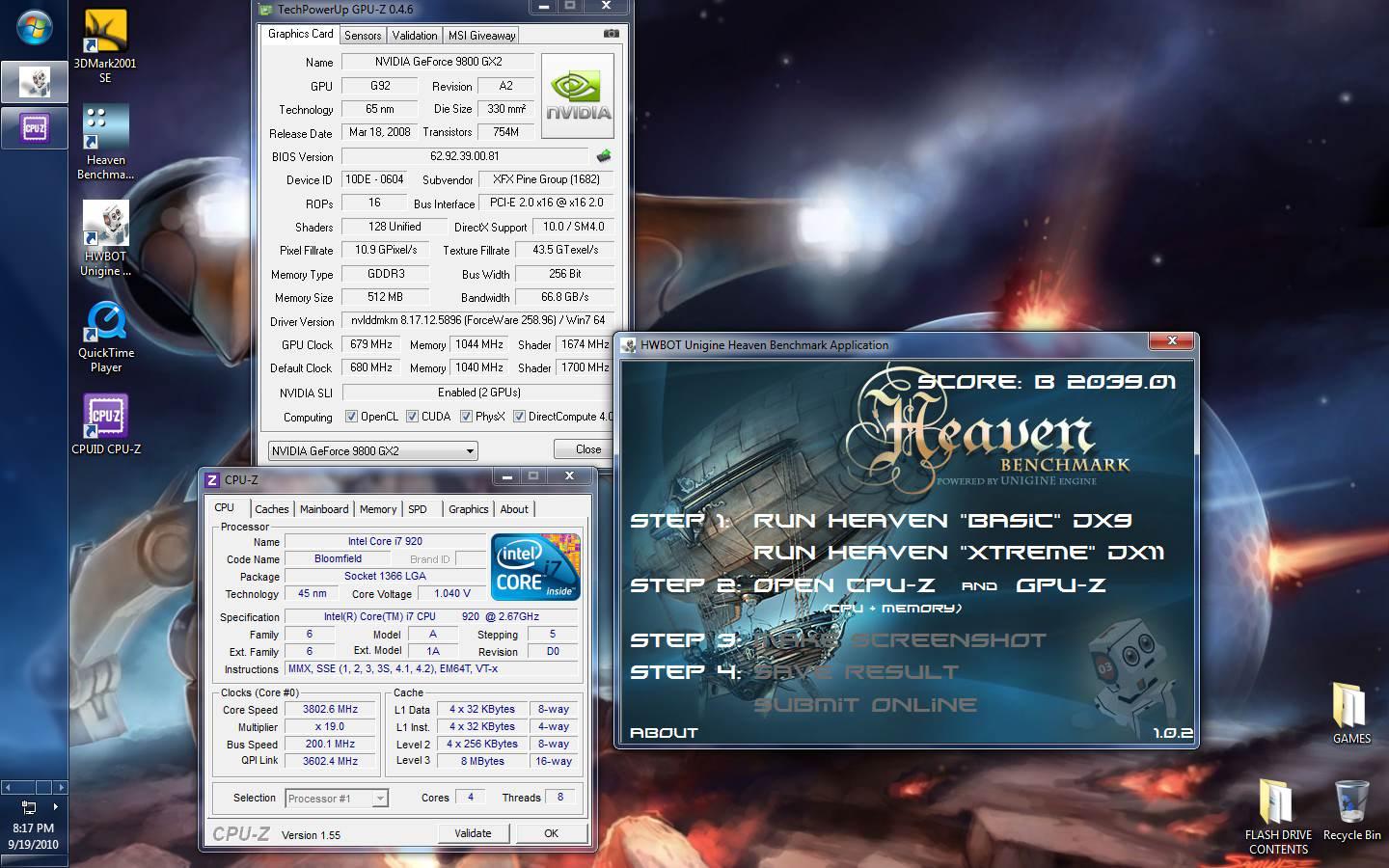1389x868 pixels.
Task: Click the GPU Name field NVIDIA GeForce 9800 GX2
Action: click(437, 62)
